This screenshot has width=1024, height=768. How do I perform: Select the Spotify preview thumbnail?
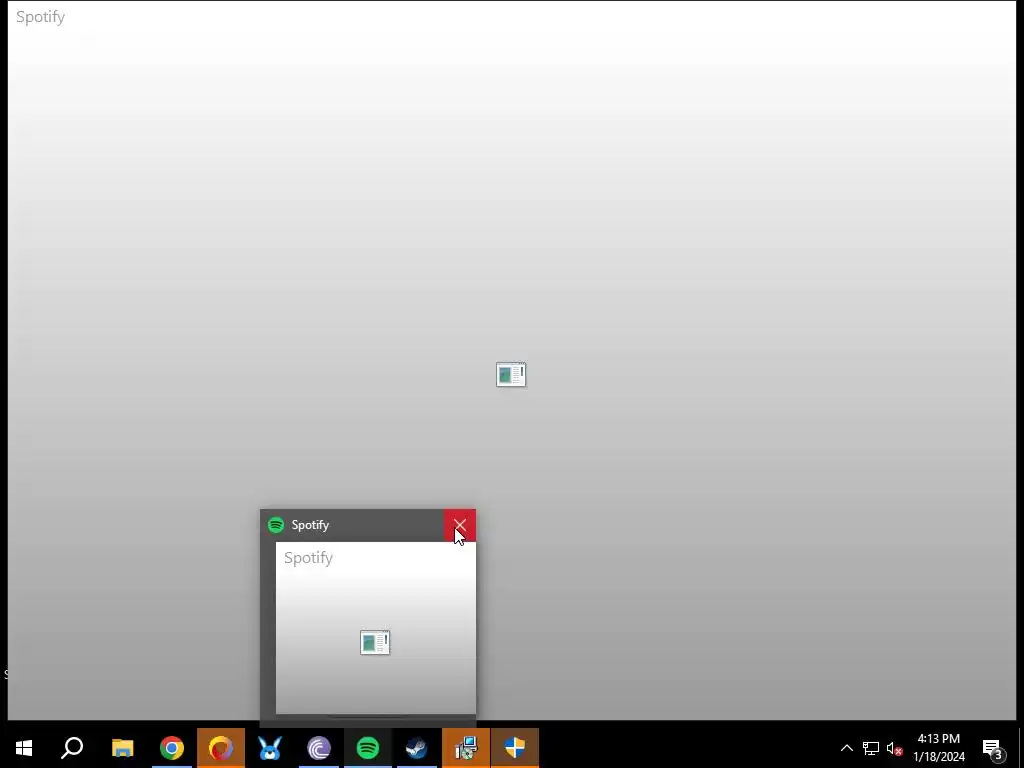(x=376, y=628)
